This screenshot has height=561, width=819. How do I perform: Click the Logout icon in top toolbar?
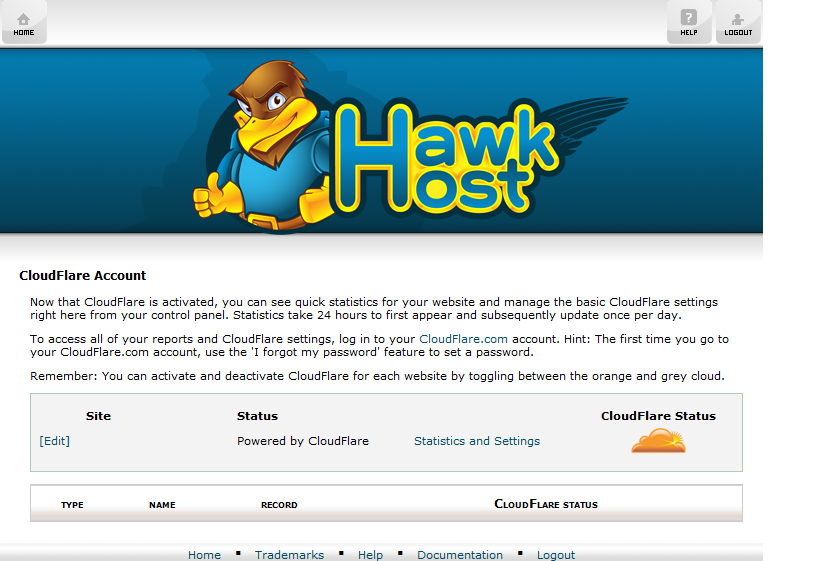(x=738, y=21)
